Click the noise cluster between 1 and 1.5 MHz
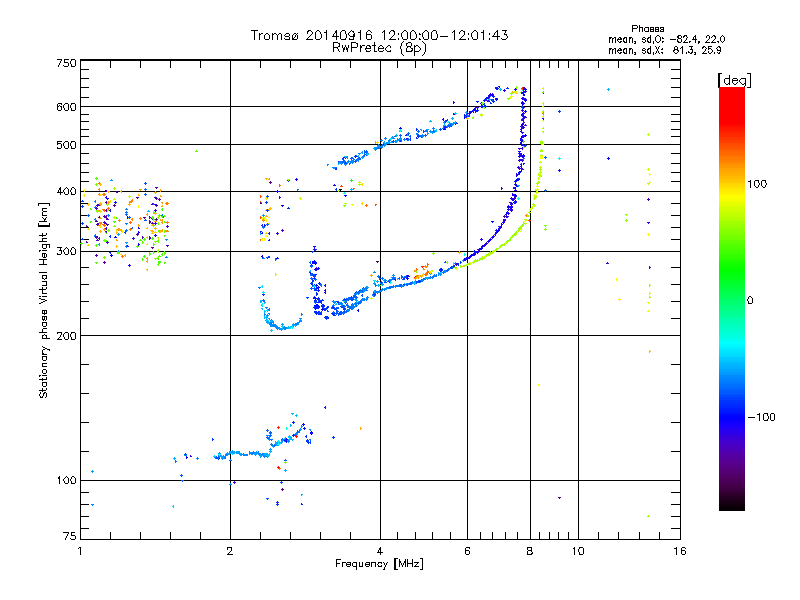Image resolution: width=800 pixels, height=600 pixels. pos(125,222)
